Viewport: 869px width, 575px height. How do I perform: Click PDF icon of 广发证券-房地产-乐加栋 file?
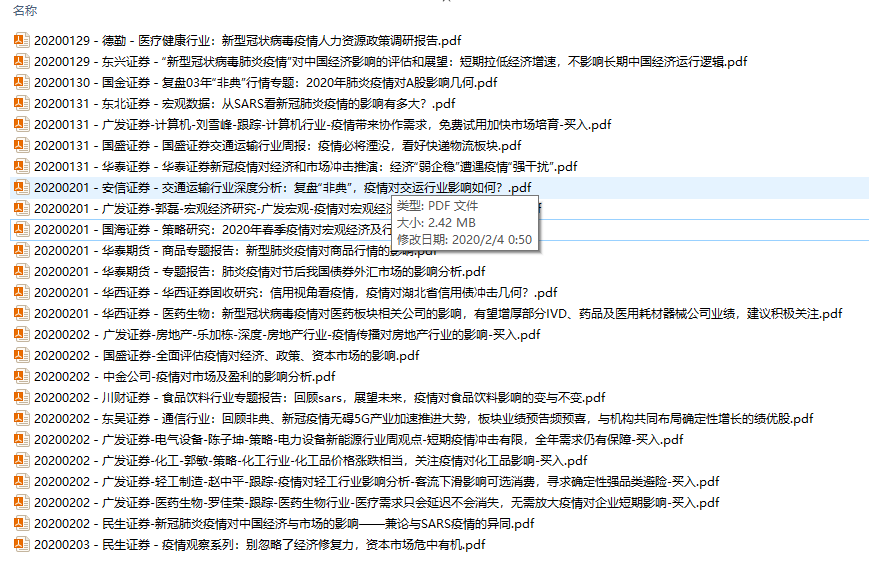22,335
